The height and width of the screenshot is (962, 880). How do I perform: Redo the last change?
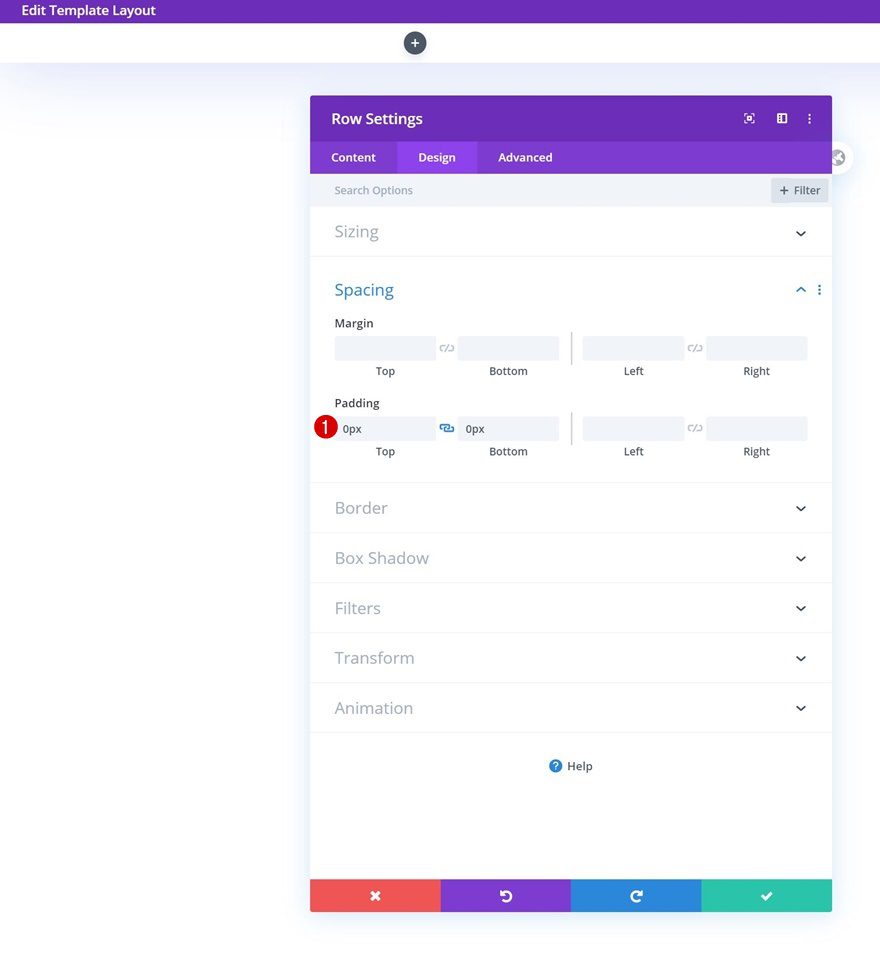(635, 895)
